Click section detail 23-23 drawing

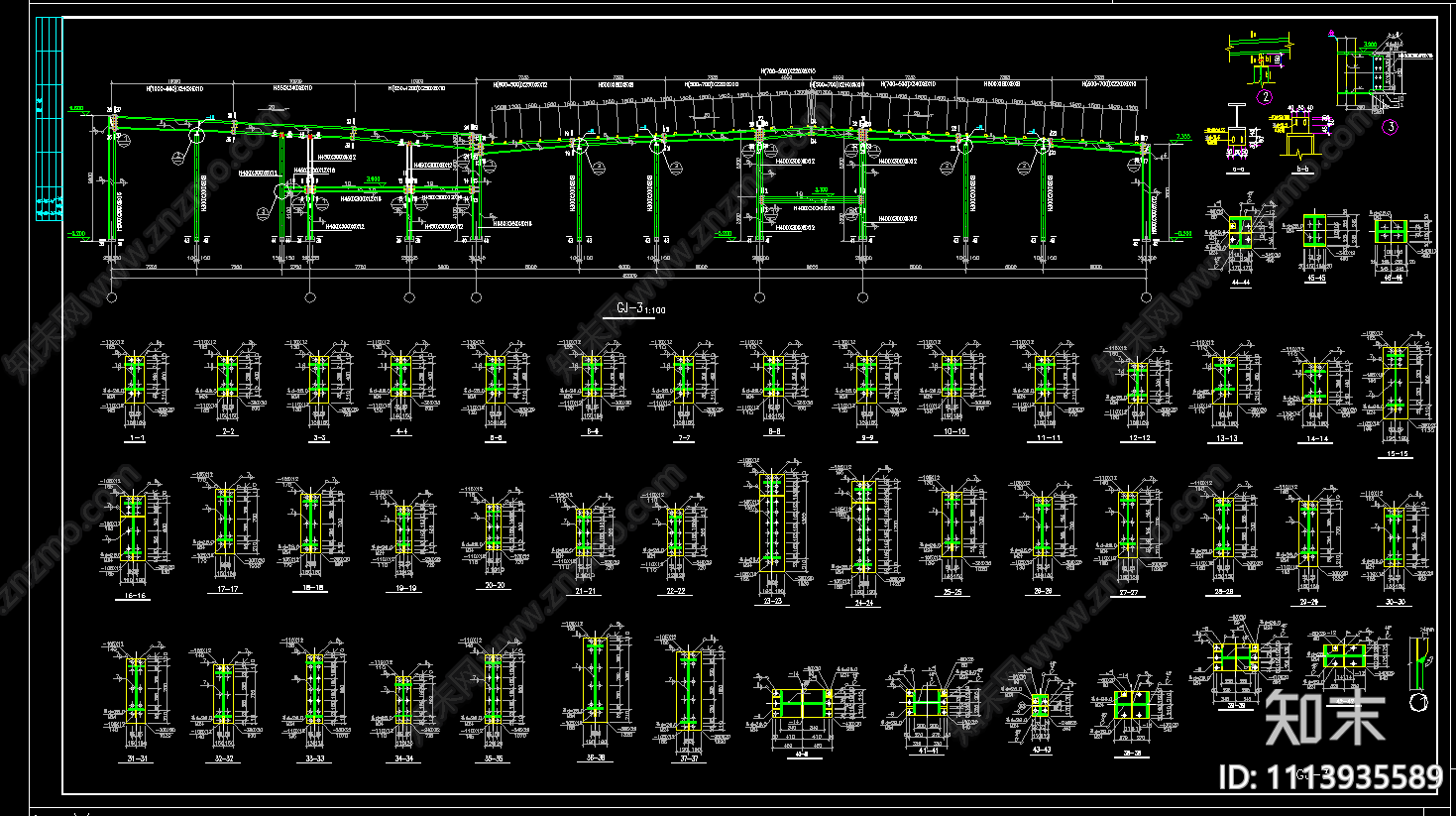(772, 532)
